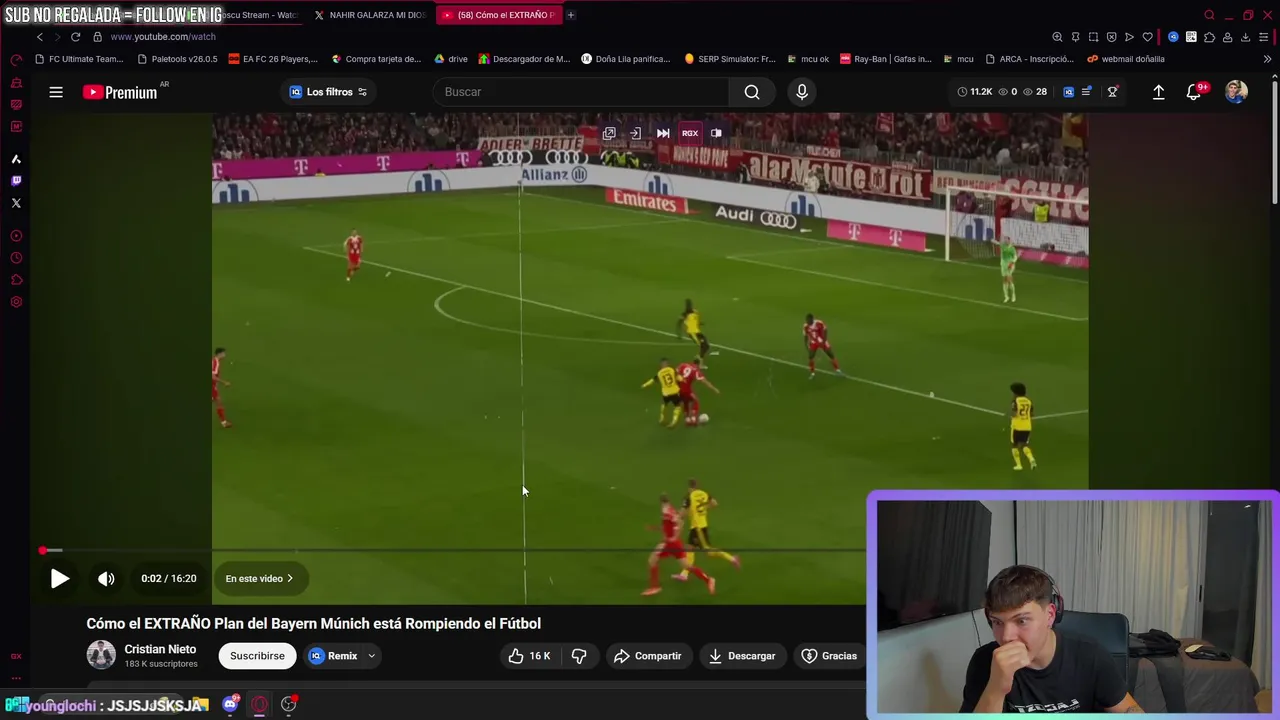The width and height of the screenshot is (1280, 720).
Task: Like the video showing 16 K
Action: tap(529, 656)
